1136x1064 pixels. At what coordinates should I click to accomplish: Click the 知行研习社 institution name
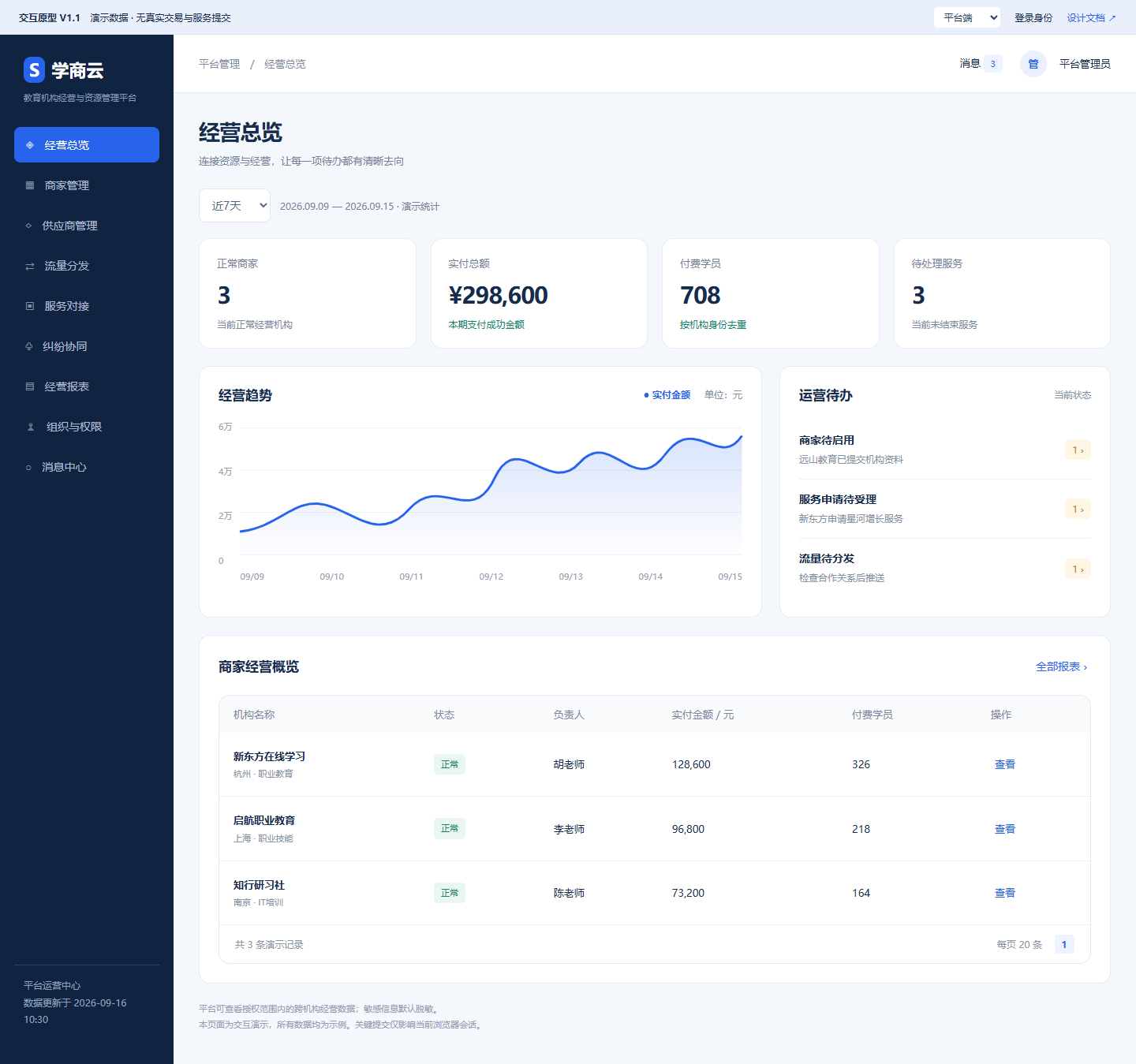pyautogui.click(x=259, y=885)
